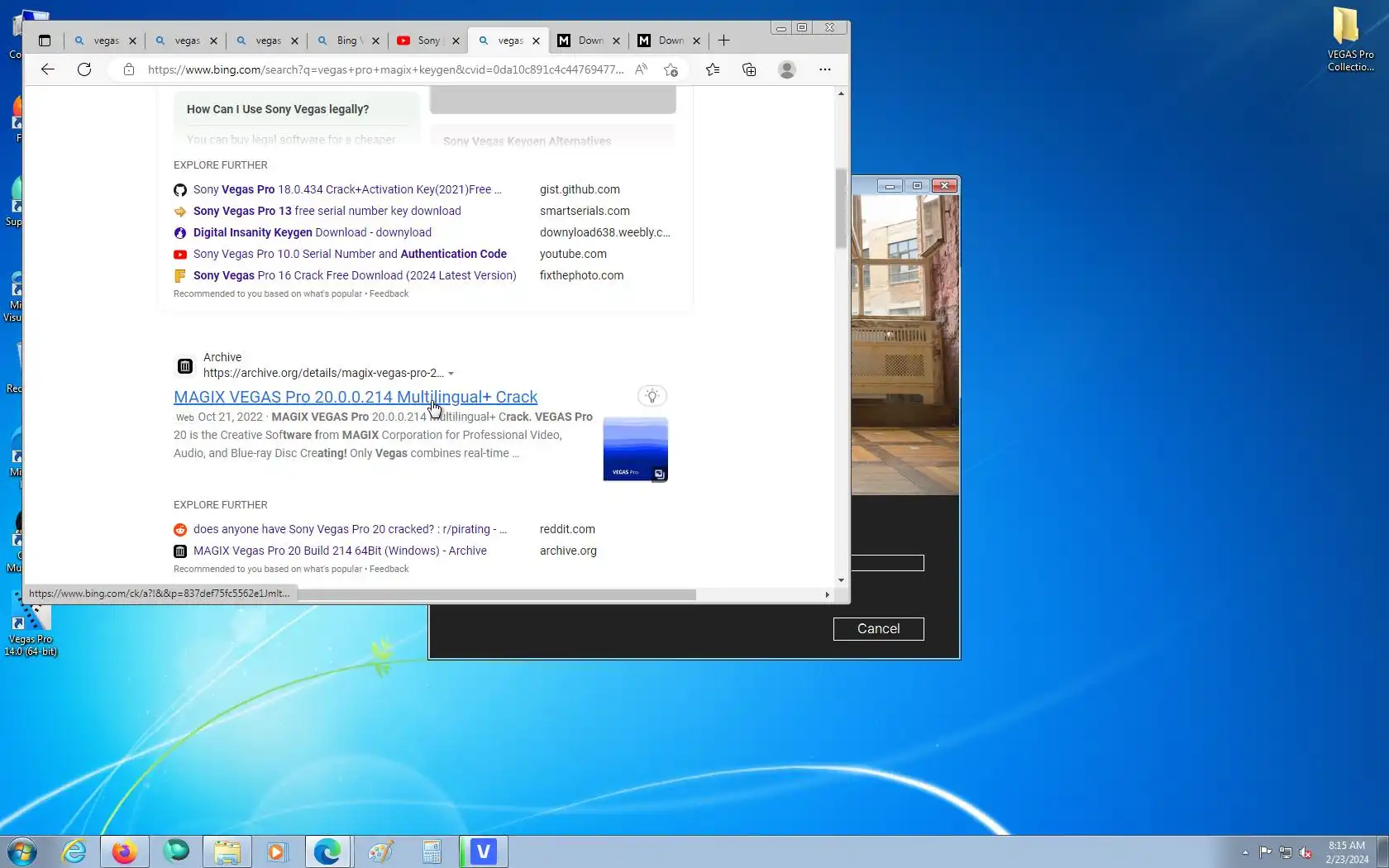Open 'Sony Vegas Pro 13 free serial number' link

(327, 211)
